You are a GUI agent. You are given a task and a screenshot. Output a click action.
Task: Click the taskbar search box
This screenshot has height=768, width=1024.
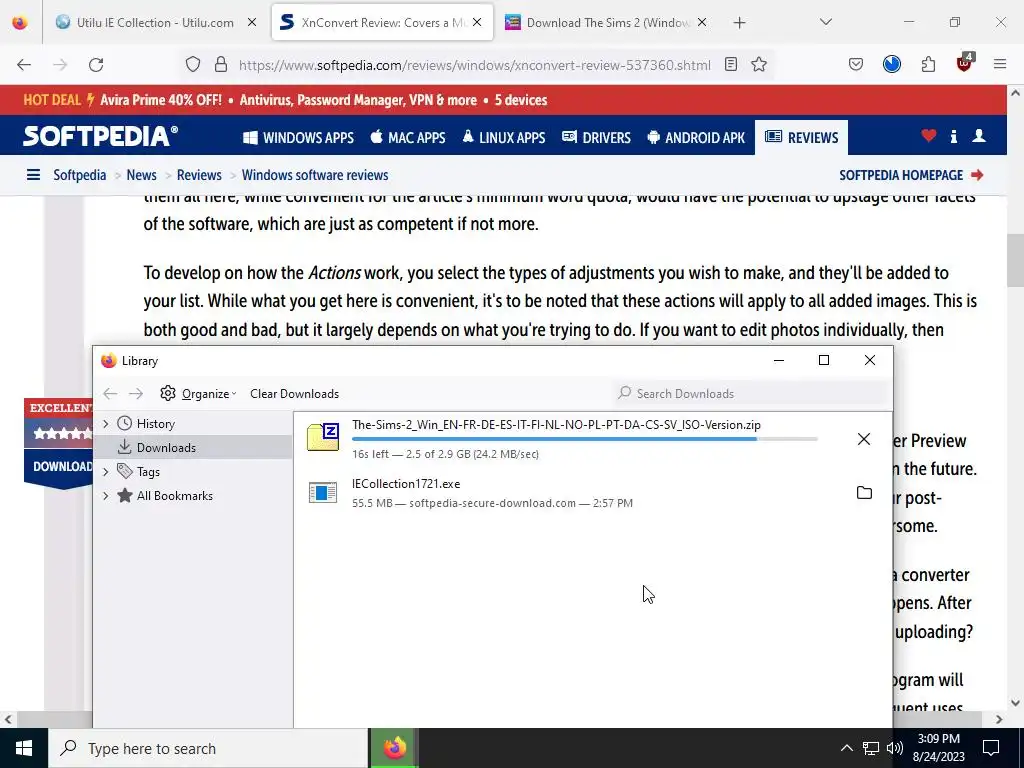[x=208, y=748]
